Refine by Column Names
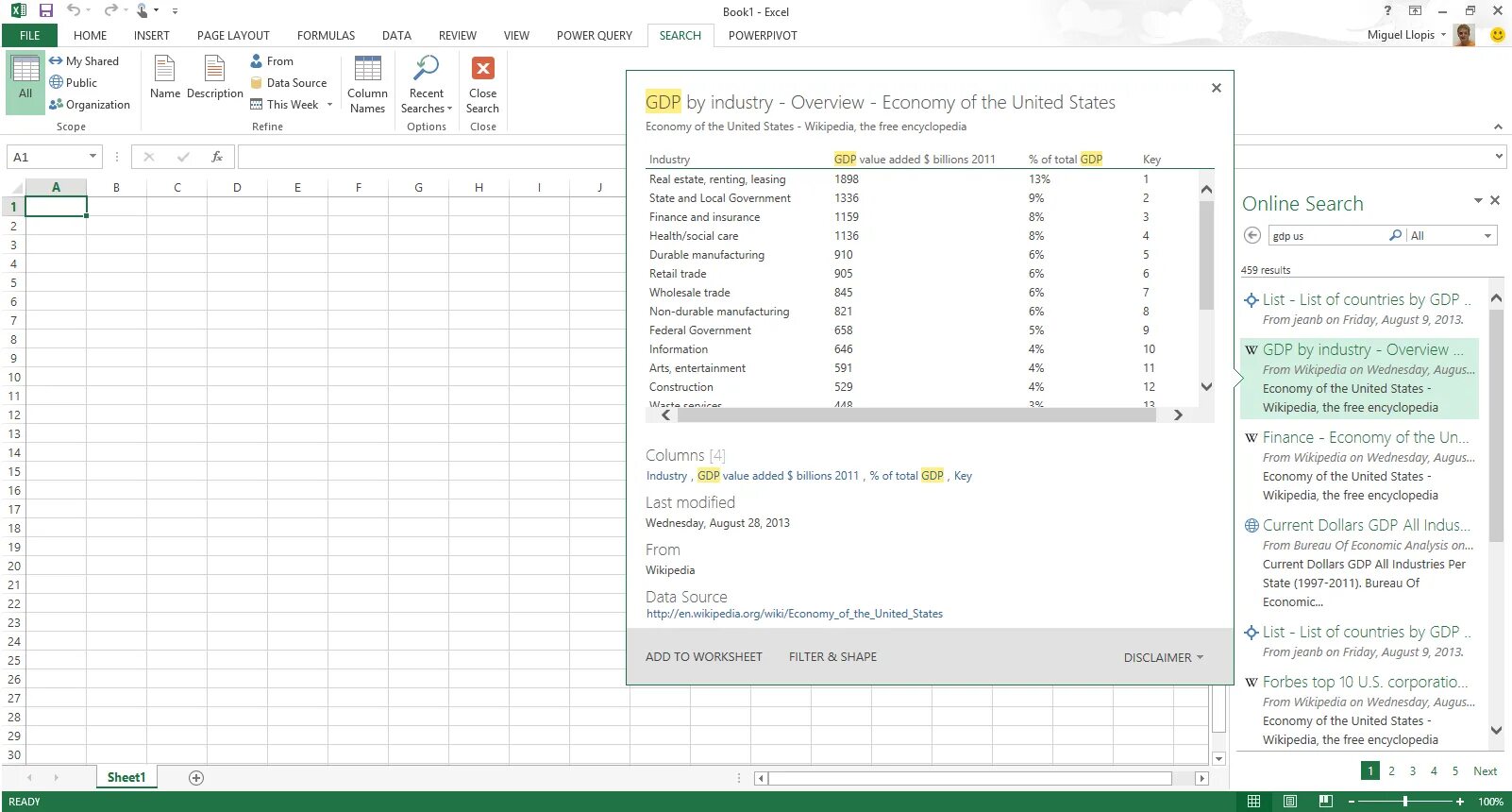 (367, 84)
